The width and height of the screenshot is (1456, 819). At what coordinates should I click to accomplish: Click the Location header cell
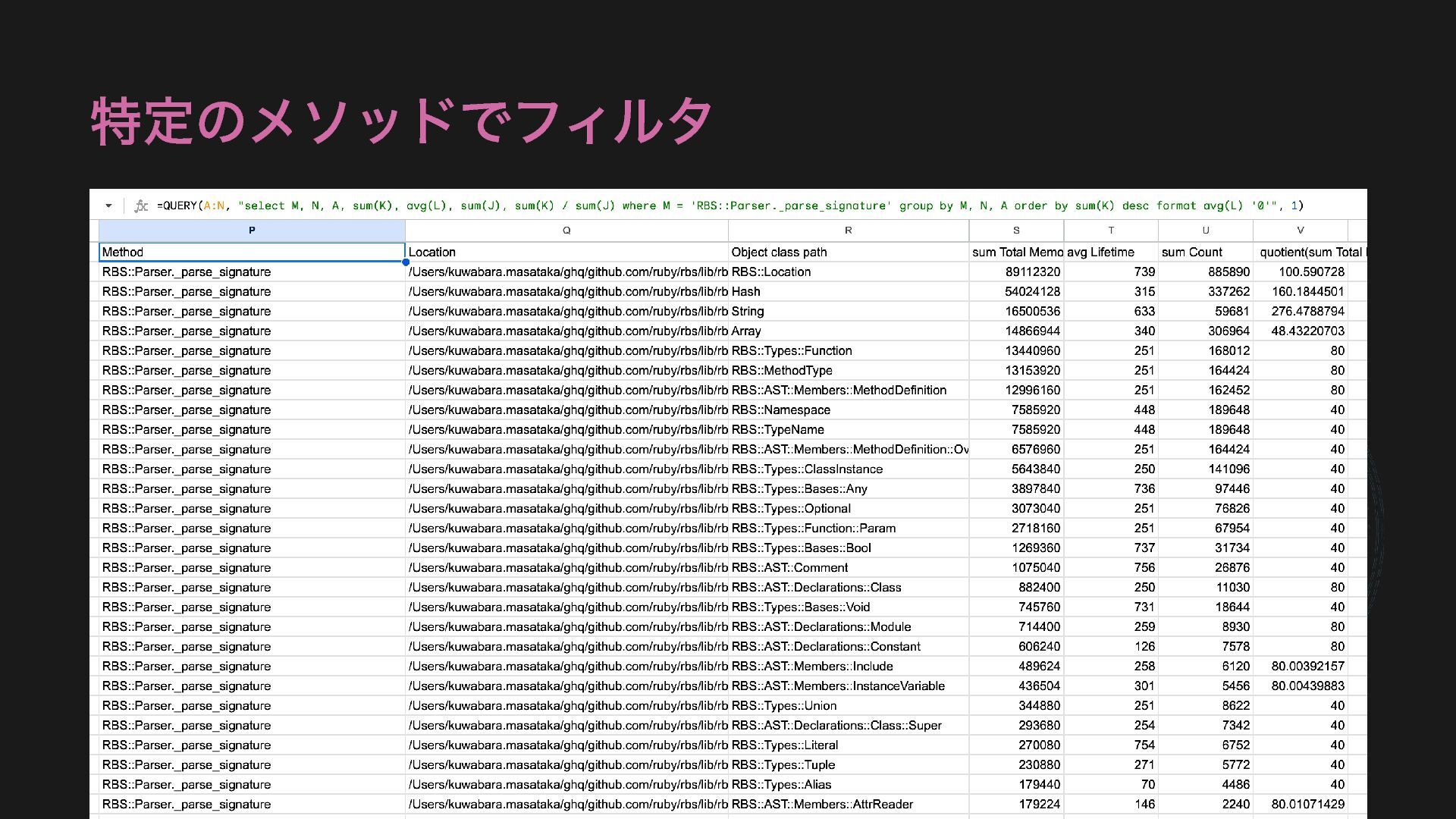point(566,253)
